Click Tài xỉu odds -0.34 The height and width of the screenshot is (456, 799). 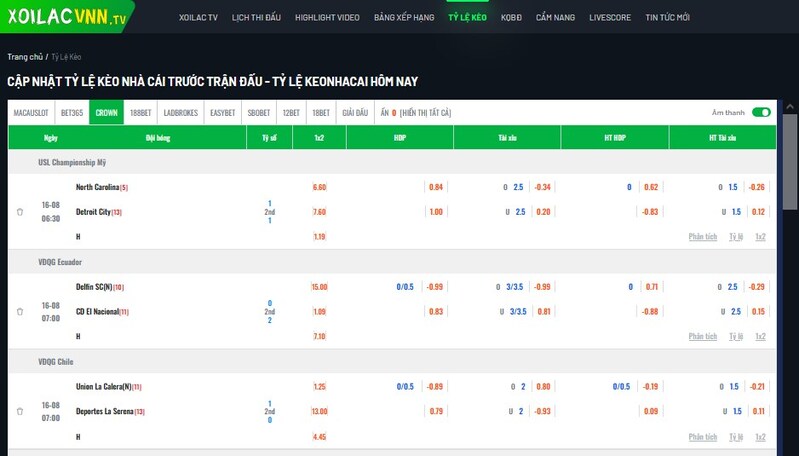click(543, 187)
